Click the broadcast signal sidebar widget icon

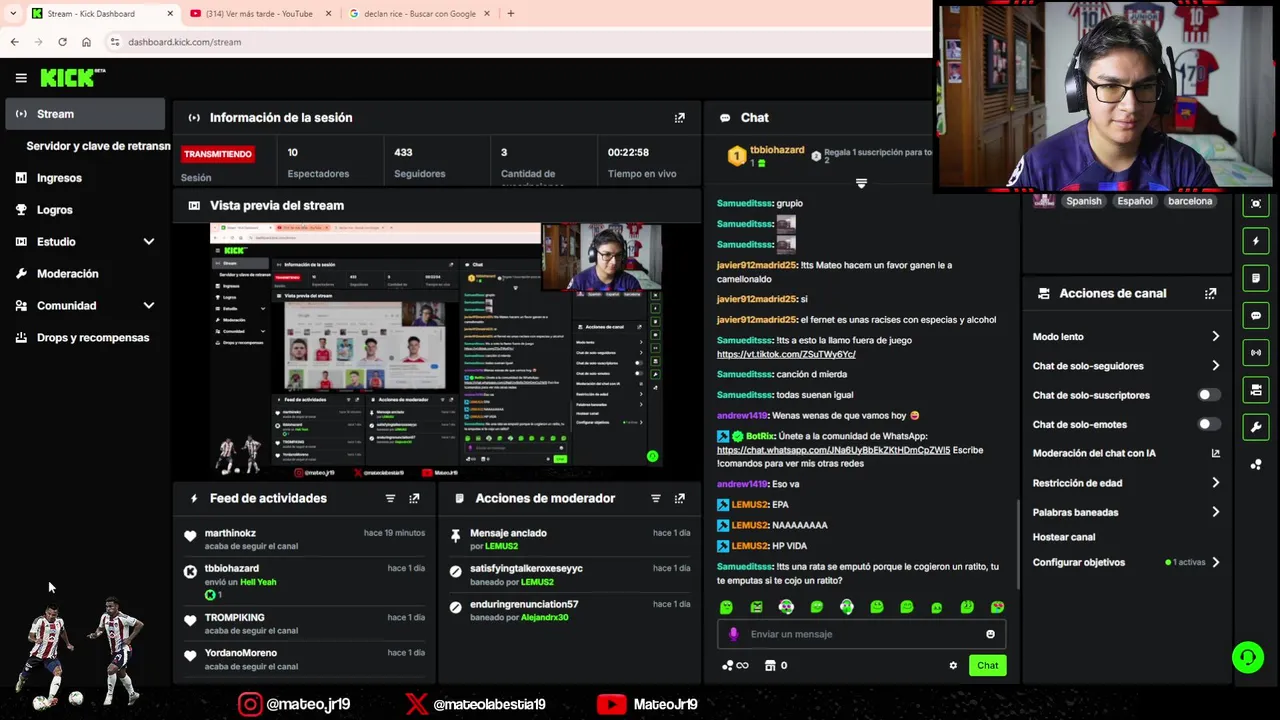tap(1256, 352)
